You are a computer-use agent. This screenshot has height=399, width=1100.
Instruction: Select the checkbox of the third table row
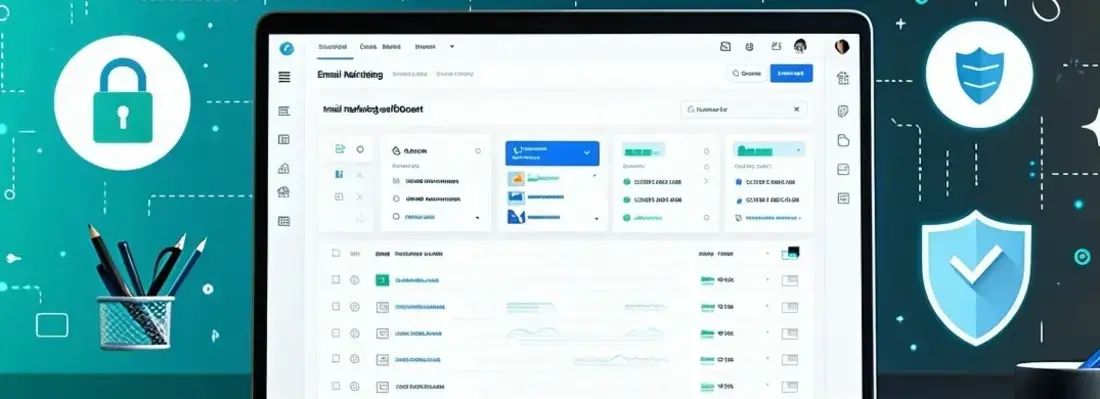coord(336,333)
